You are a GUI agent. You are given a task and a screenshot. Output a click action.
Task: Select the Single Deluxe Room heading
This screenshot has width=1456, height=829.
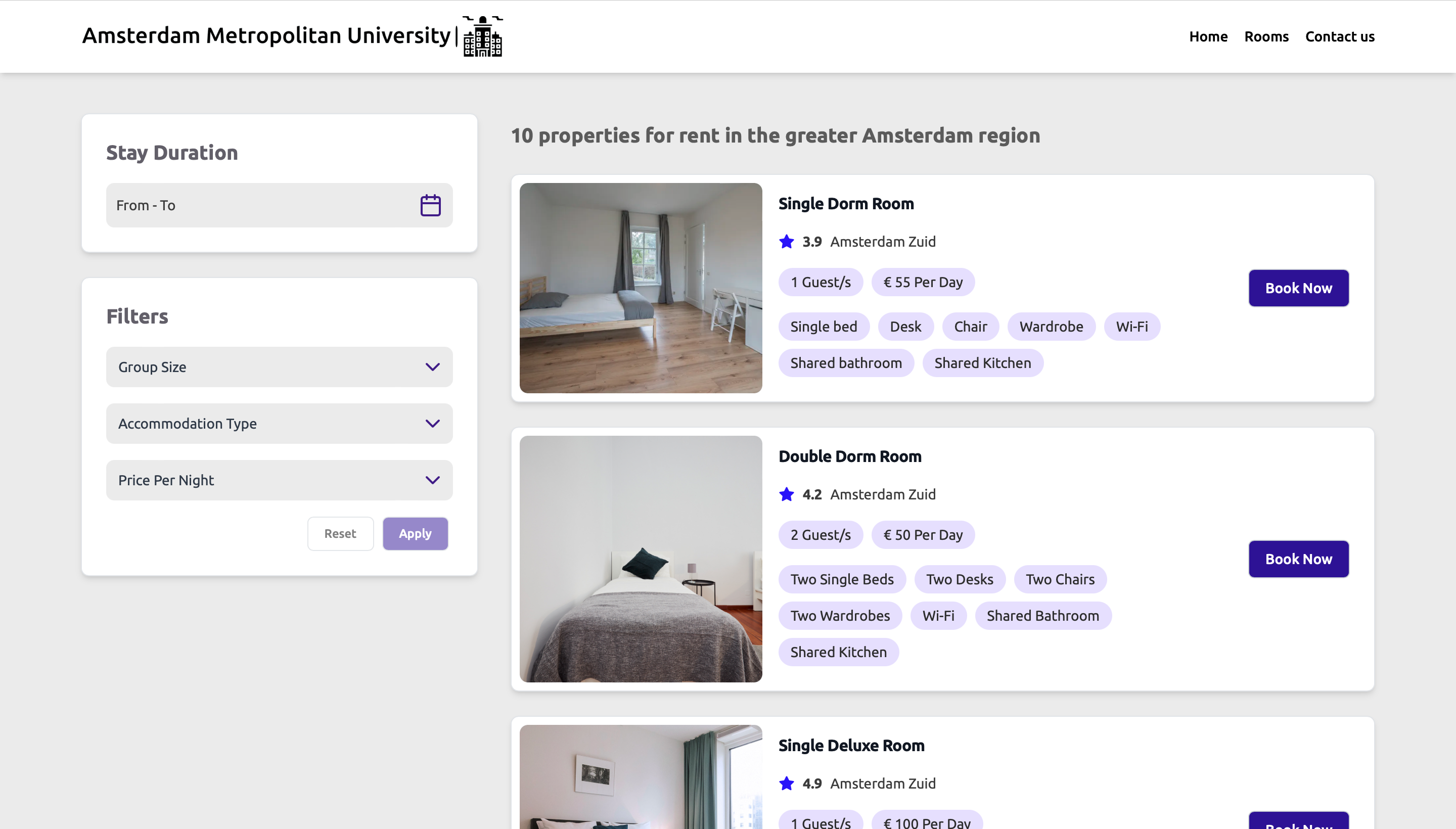851,745
